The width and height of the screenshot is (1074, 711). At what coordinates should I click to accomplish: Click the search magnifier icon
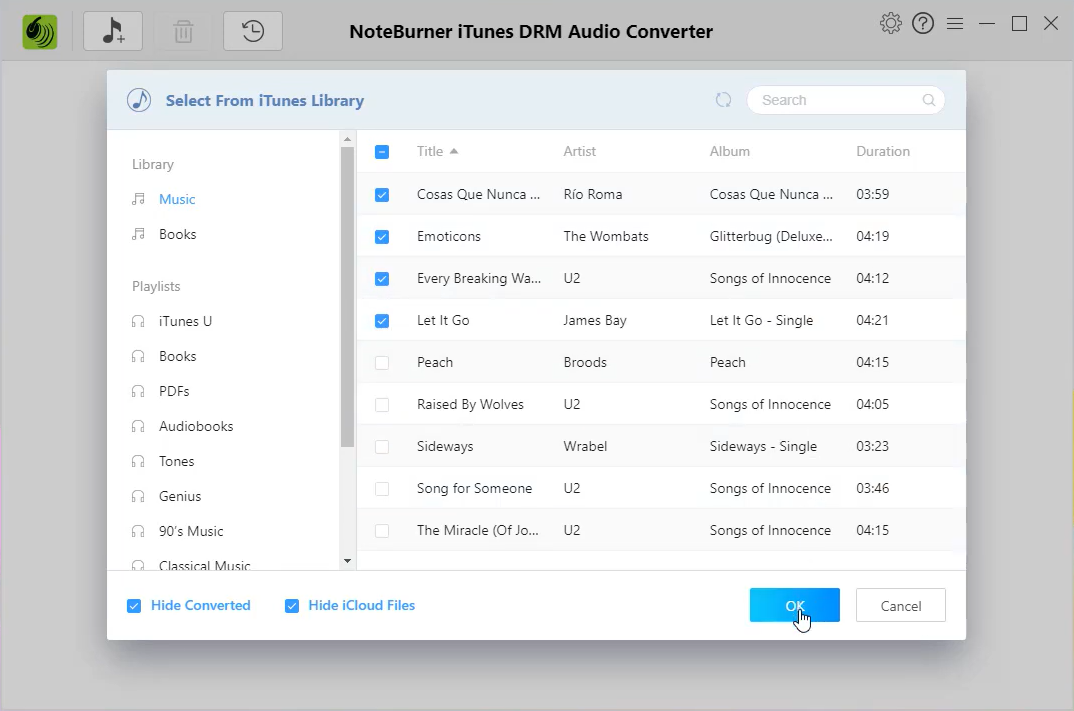coord(929,100)
